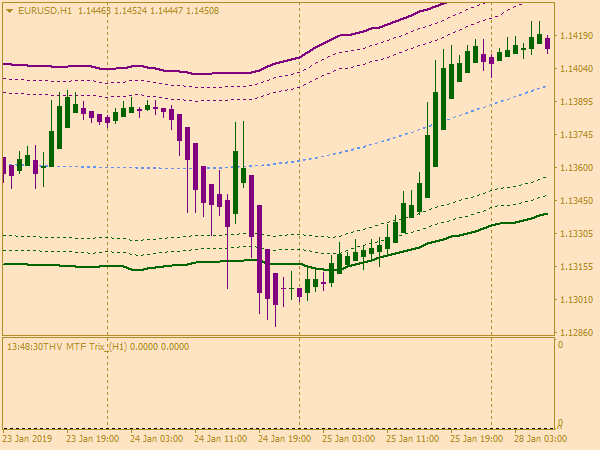Select the 24 Jan 19:00 time label

[x=284, y=438]
